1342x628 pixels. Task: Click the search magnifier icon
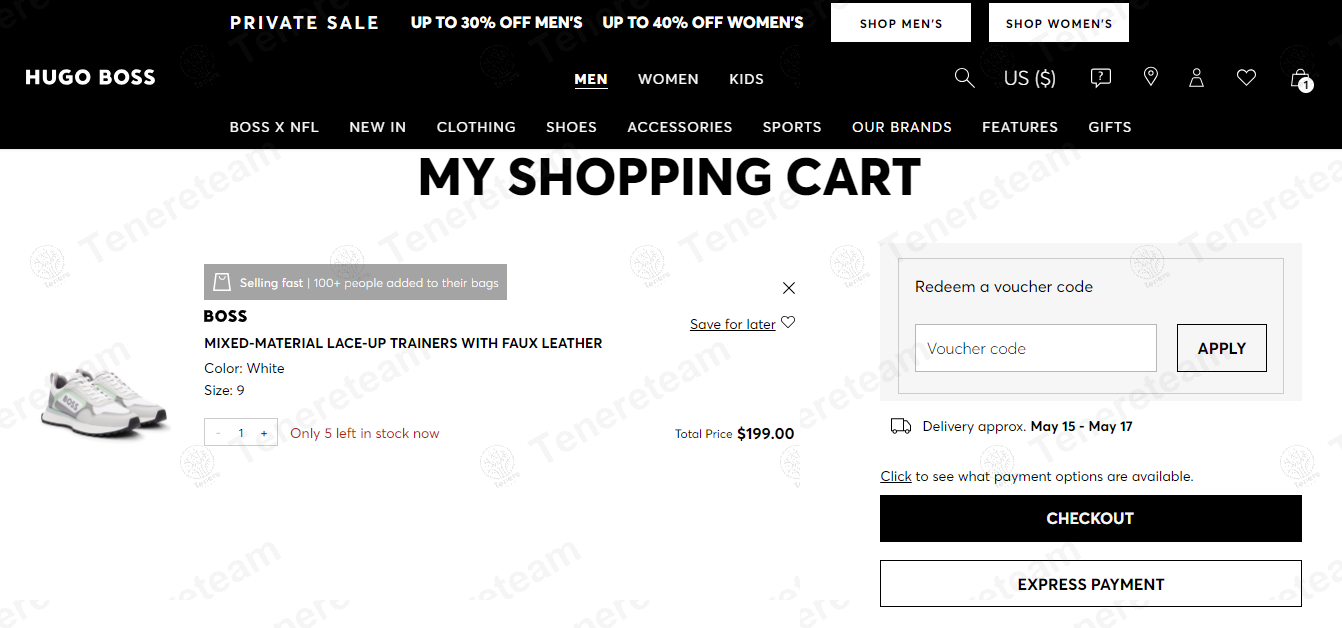pyautogui.click(x=964, y=78)
